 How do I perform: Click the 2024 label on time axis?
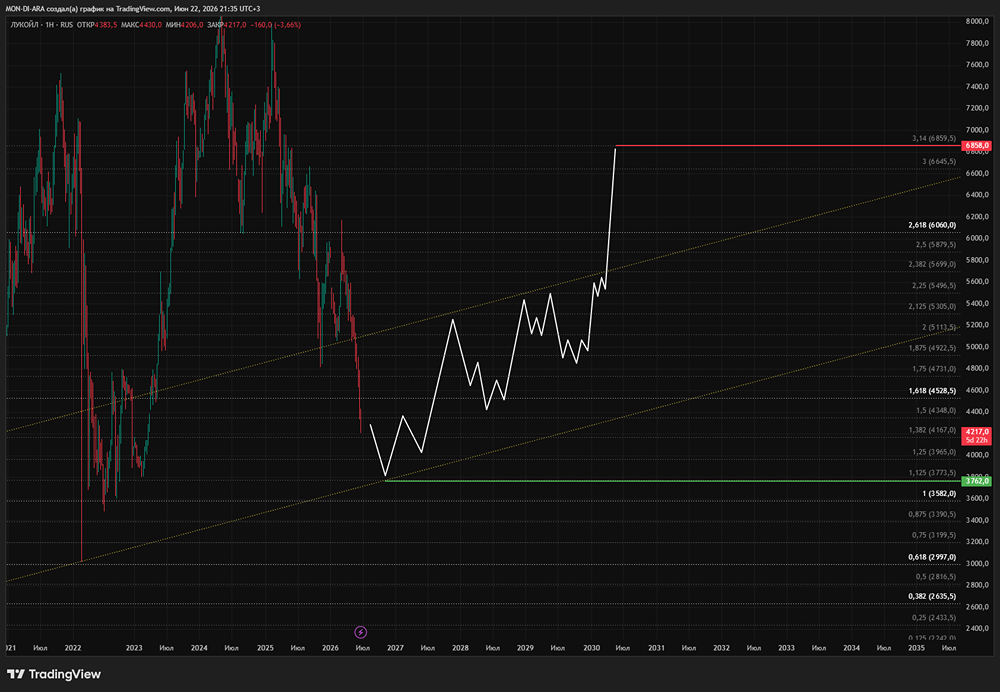(199, 648)
